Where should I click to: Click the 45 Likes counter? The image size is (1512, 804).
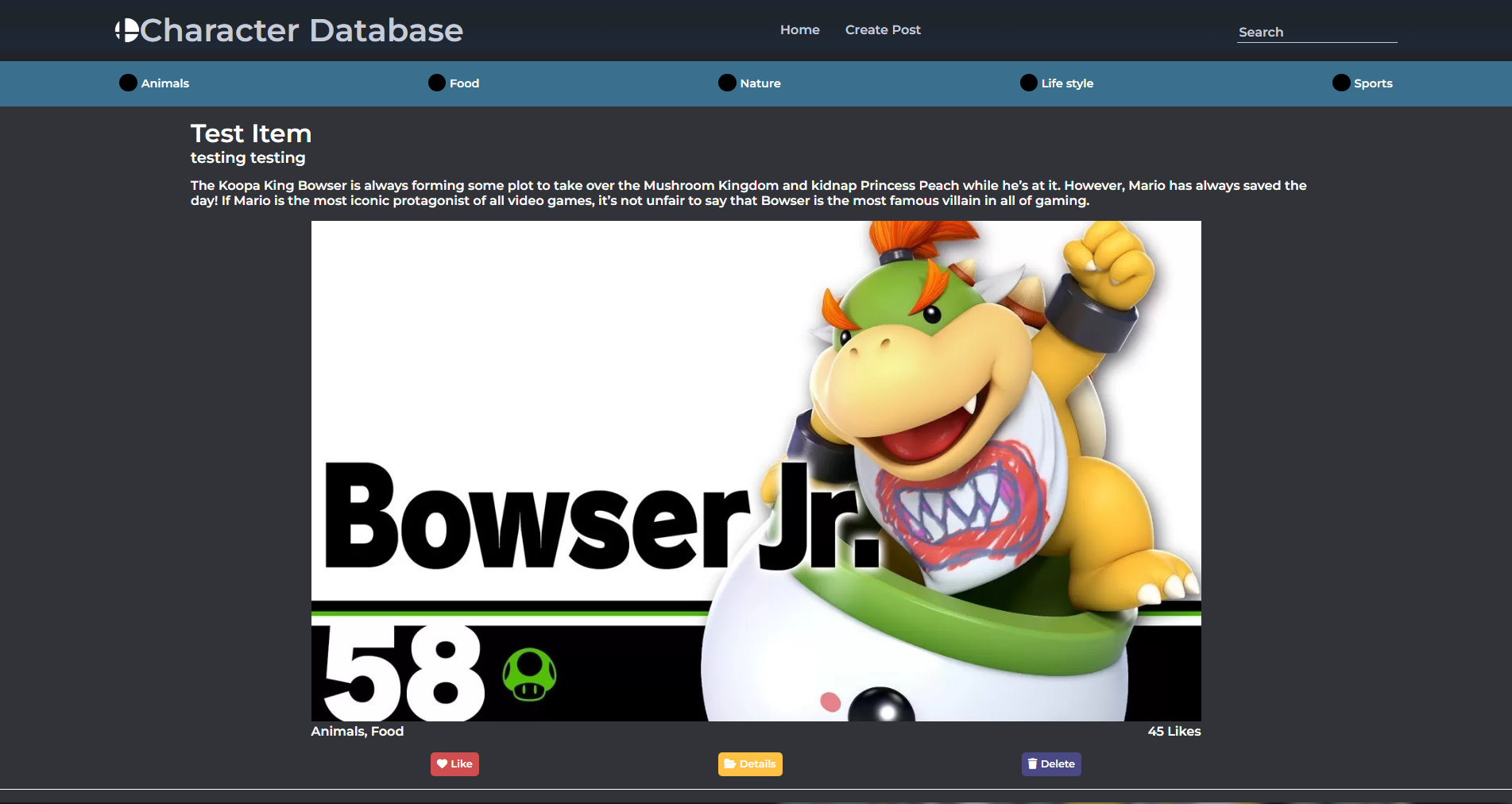(1174, 731)
